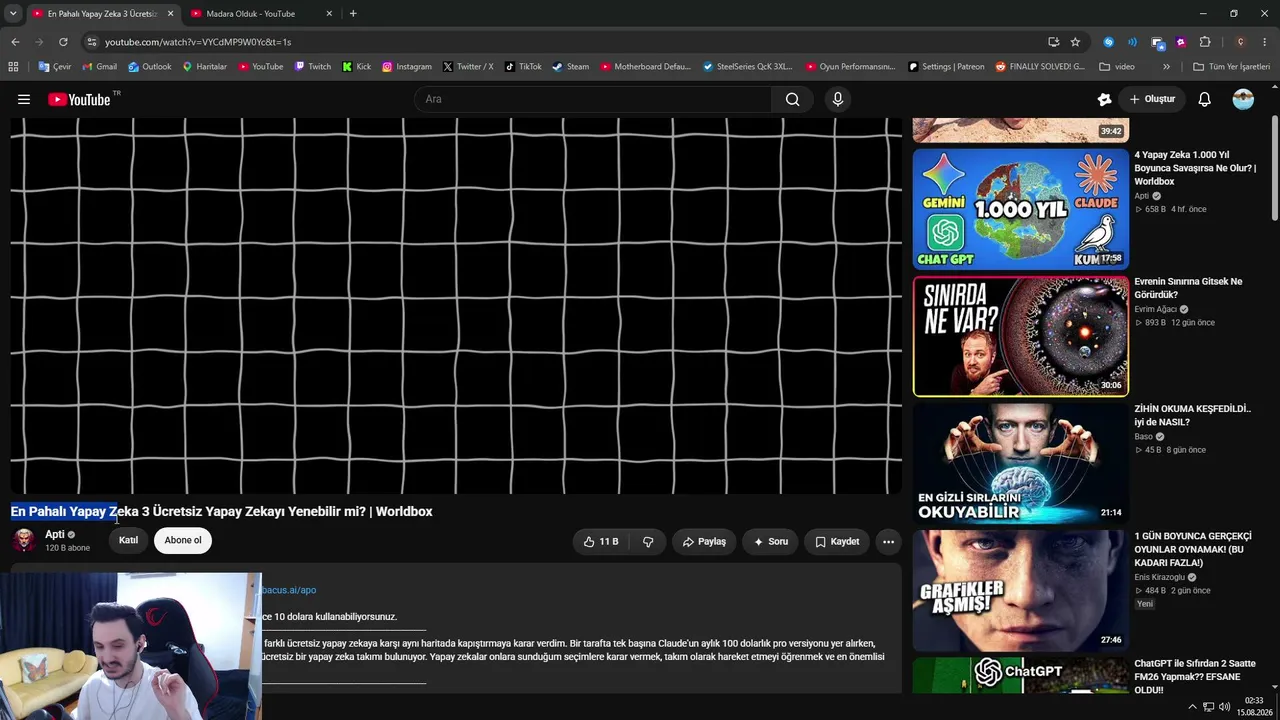Viewport: 1280px width, 720px height.
Task: Open the site info icon beside the URL
Action: click(92, 42)
